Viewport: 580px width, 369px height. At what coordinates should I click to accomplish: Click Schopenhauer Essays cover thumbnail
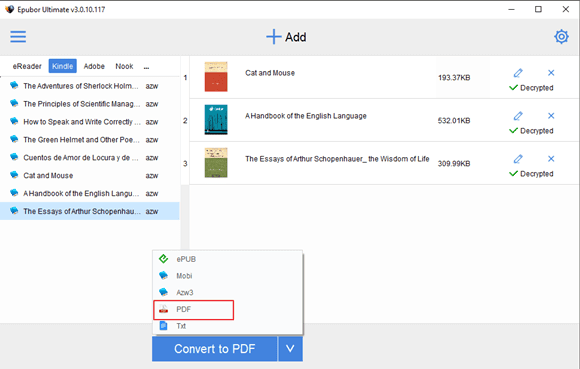pos(216,163)
